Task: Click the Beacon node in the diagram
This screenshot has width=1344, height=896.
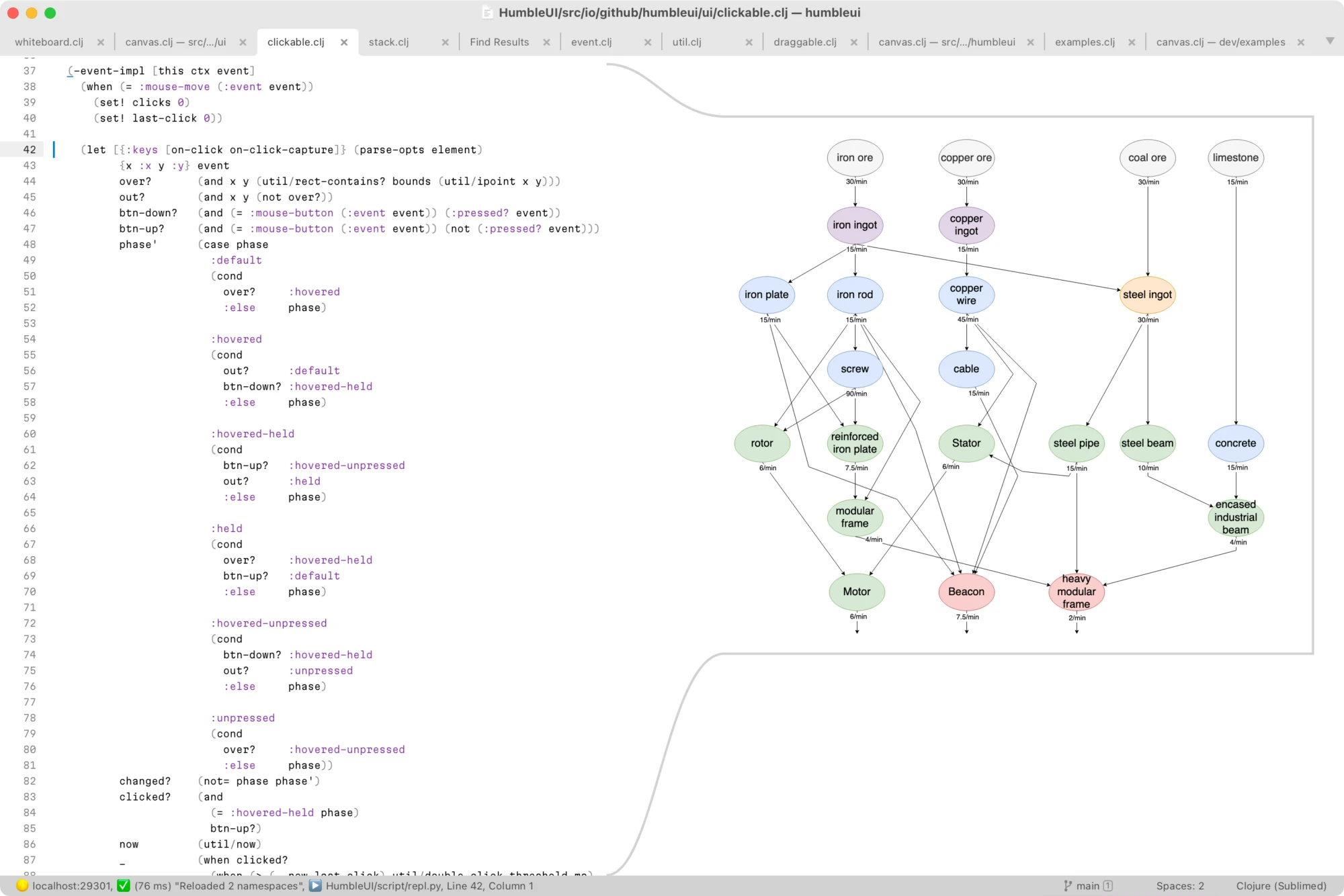Action: [966, 592]
